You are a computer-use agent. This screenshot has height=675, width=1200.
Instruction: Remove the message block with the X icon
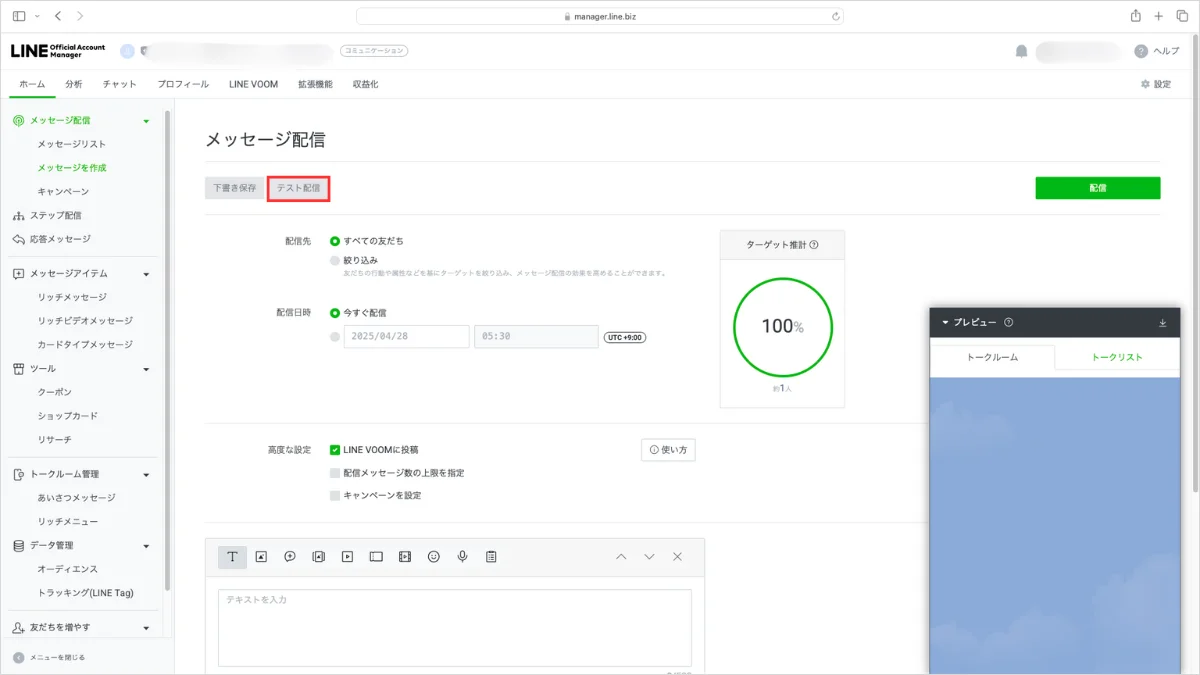pyautogui.click(x=677, y=557)
